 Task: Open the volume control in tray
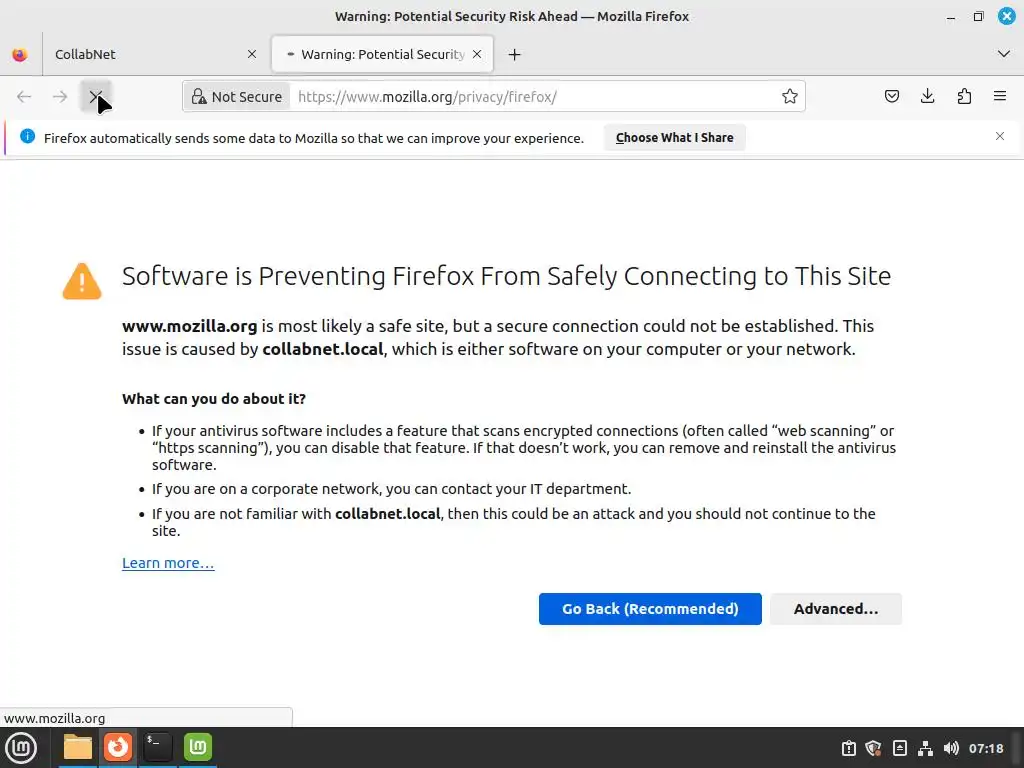[x=950, y=748]
